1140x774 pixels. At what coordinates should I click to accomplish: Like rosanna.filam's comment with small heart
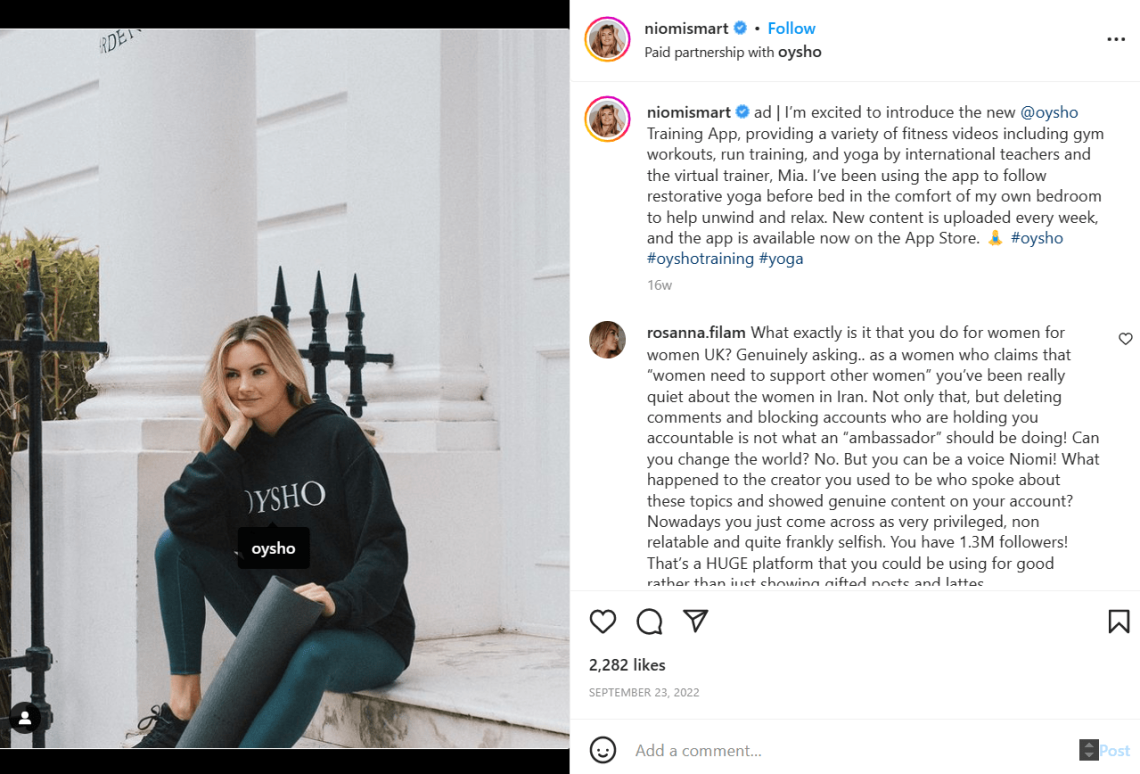pos(1125,339)
